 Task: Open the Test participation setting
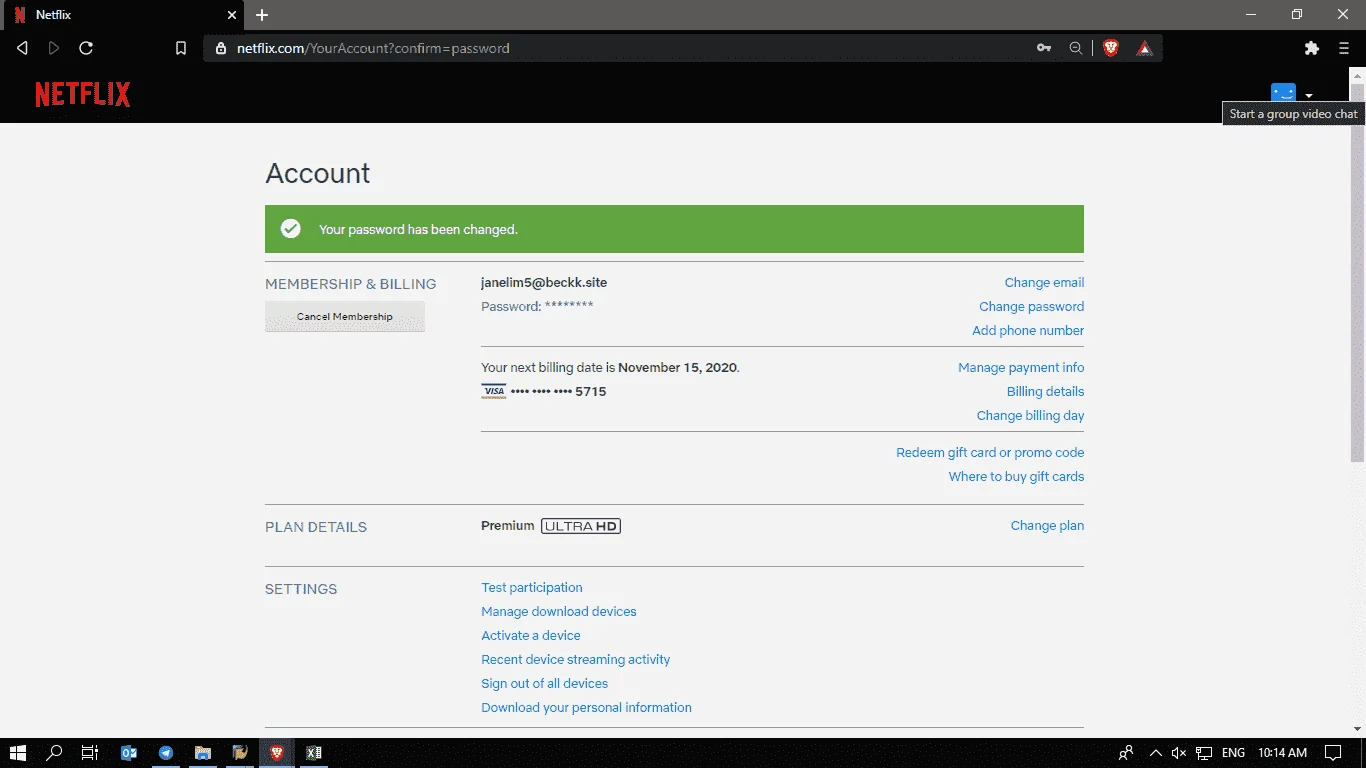(x=532, y=588)
